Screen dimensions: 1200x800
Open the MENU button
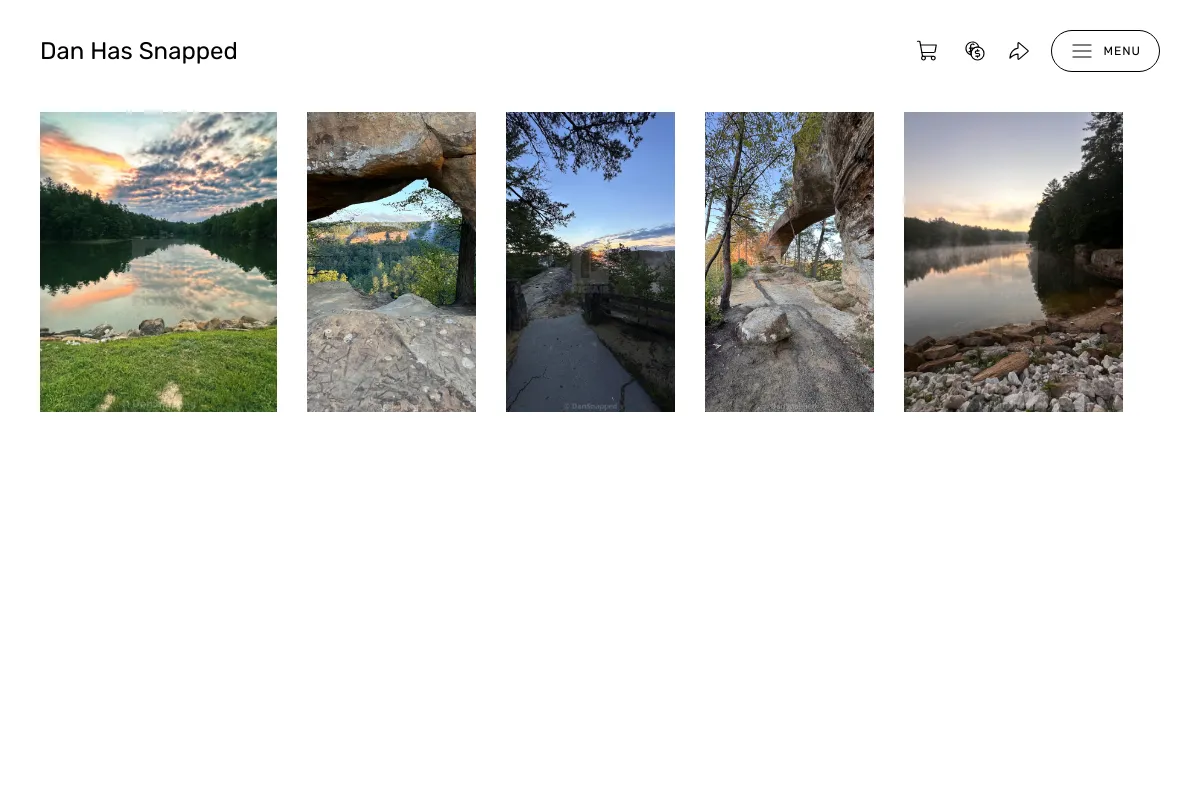point(1105,51)
